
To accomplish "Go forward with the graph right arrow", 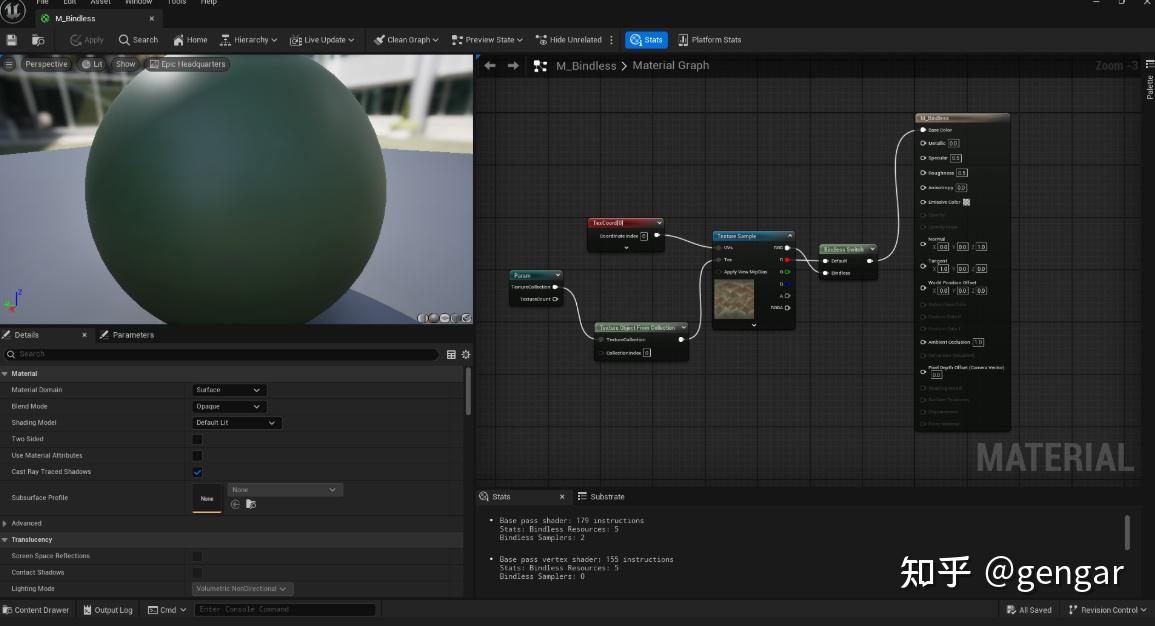I will 513,66.
